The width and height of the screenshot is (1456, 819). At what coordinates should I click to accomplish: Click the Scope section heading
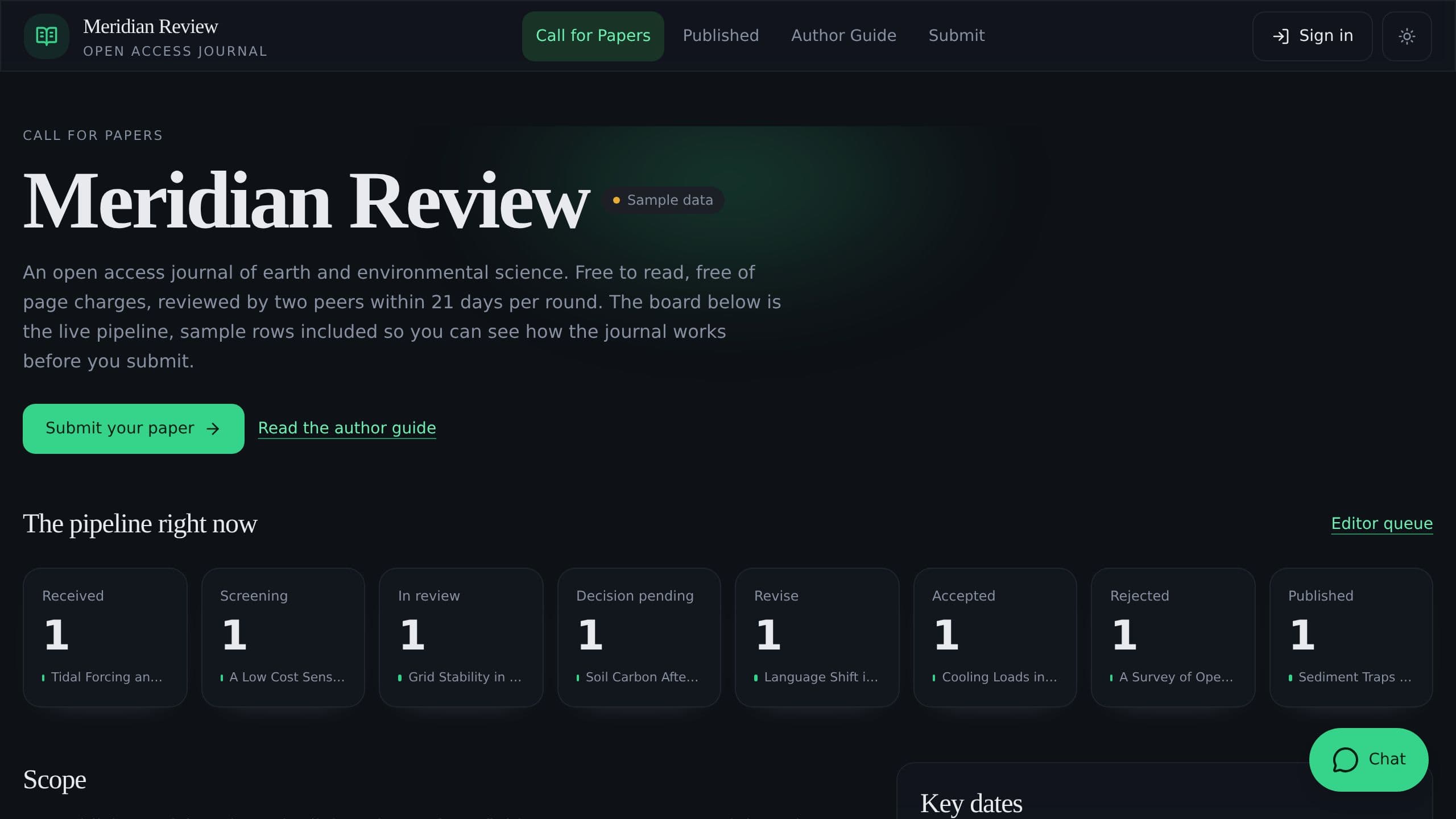point(55,780)
